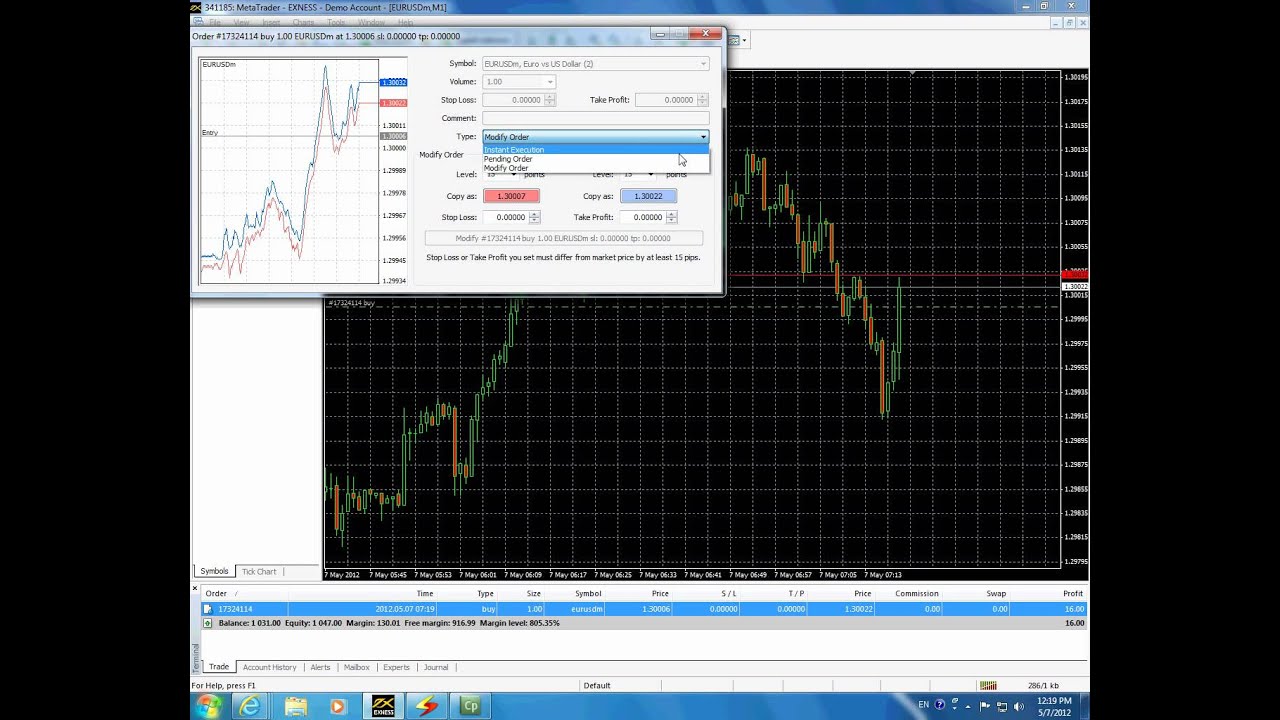Collapse the Type combo box arrow
This screenshot has width=1280, height=720.
click(x=703, y=137)
